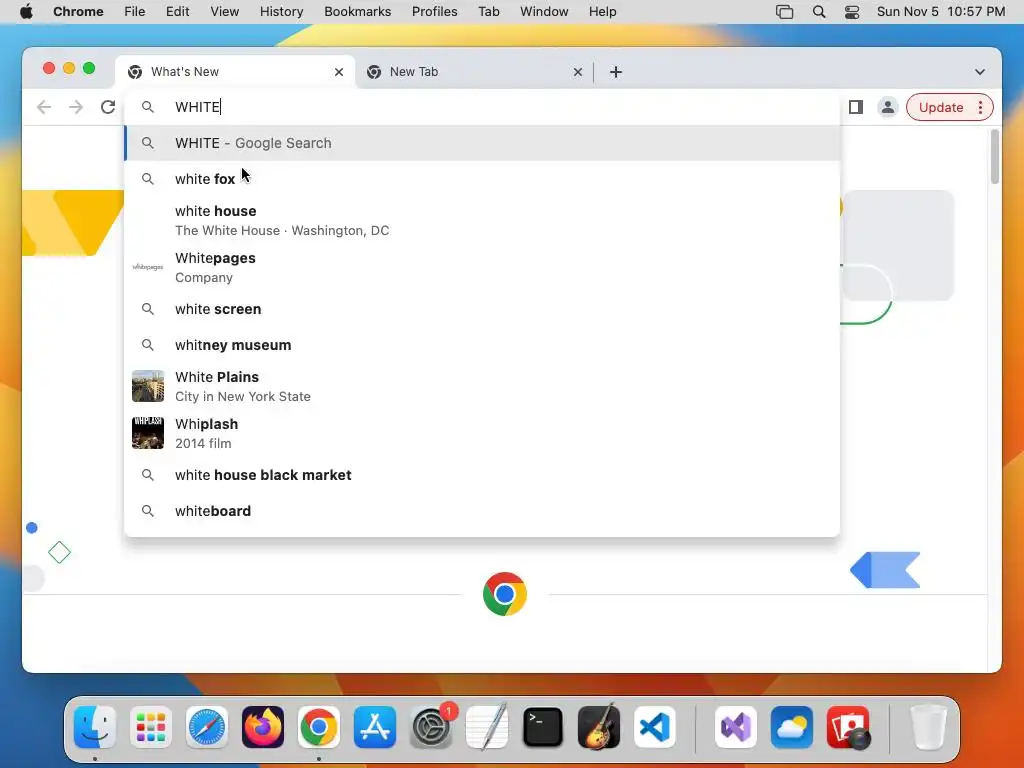The image size is (1024, 768).
Task: Click the browser forward arrow
Action: pyautogui.click(x=76, y=107)
